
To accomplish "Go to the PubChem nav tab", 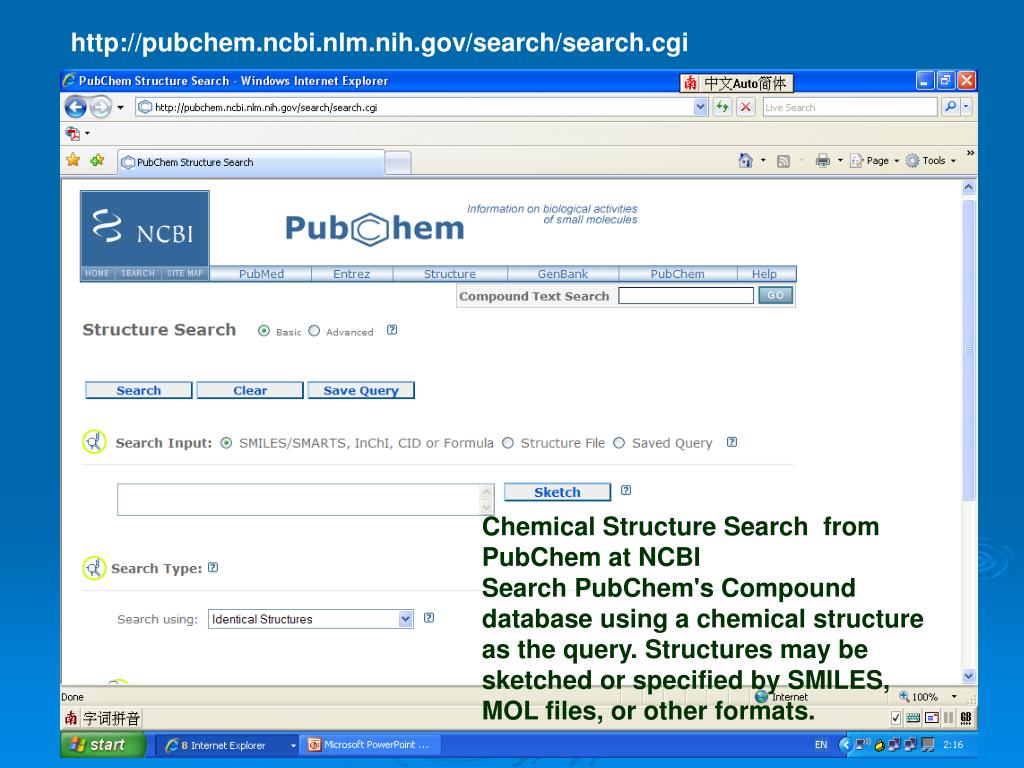I will click(x=677, y=274).
